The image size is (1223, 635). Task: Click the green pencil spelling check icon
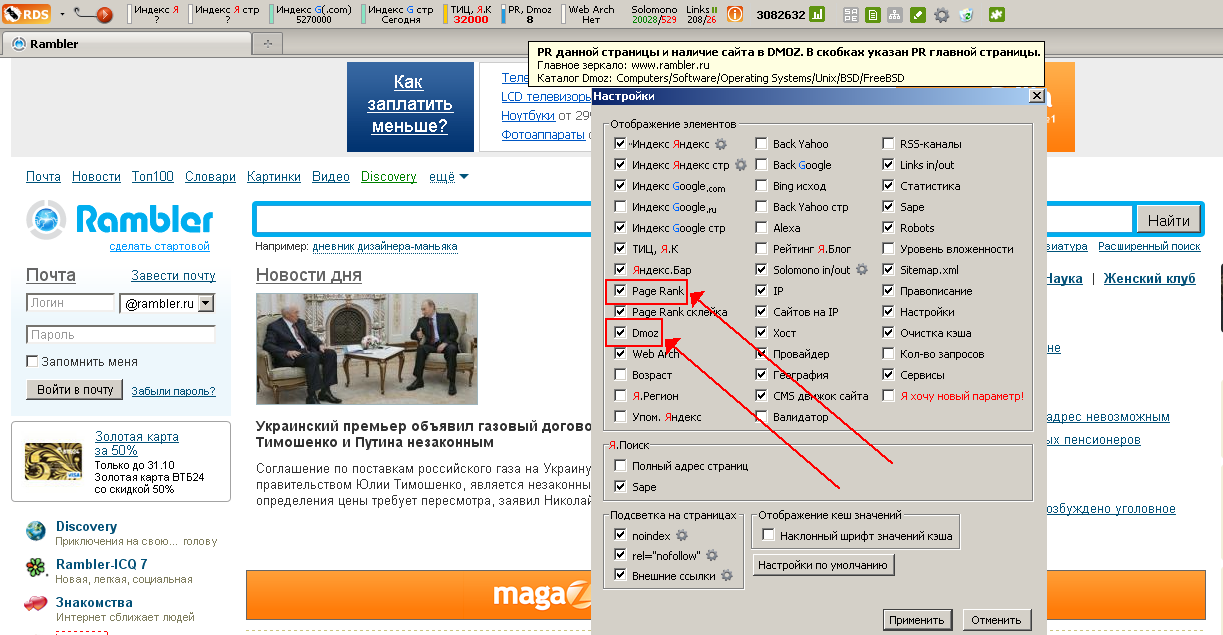pos(919,15)
